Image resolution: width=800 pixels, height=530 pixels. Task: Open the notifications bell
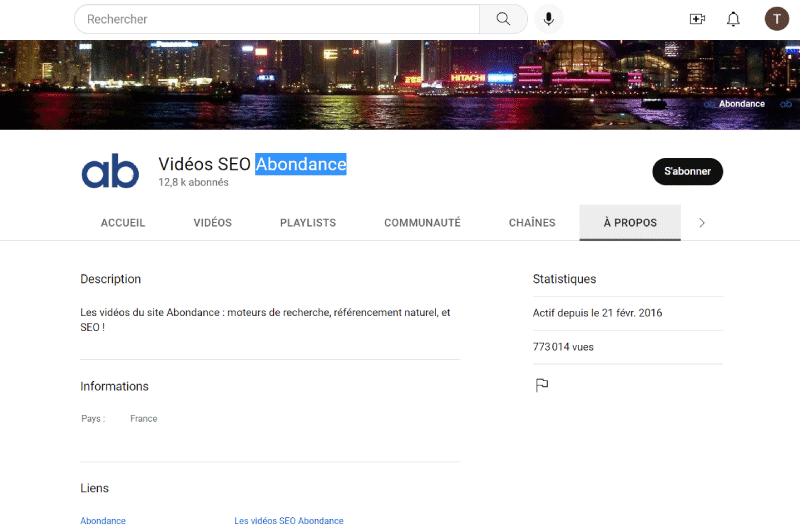coord(733,19)
